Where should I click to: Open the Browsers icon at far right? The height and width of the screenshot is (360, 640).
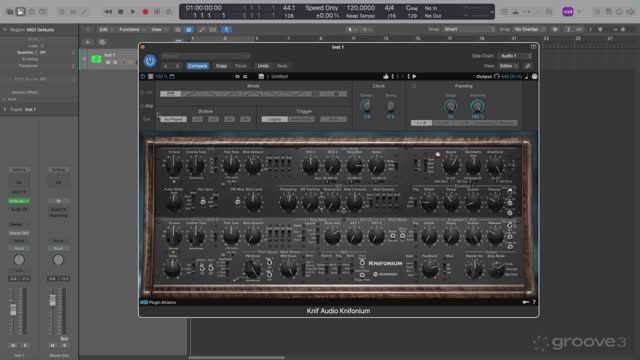click(631, 12)
